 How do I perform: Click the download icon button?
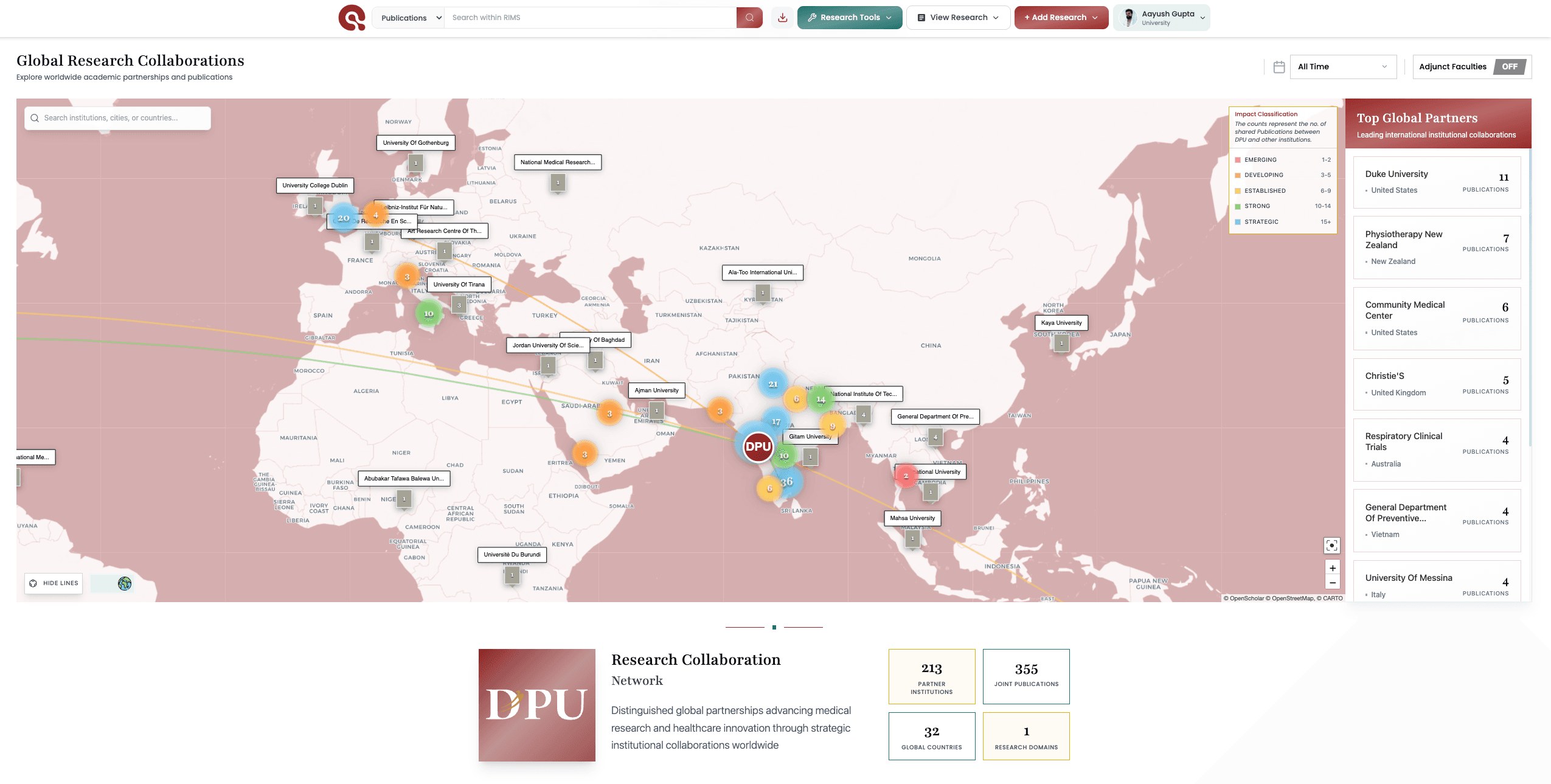pos(783,18)
